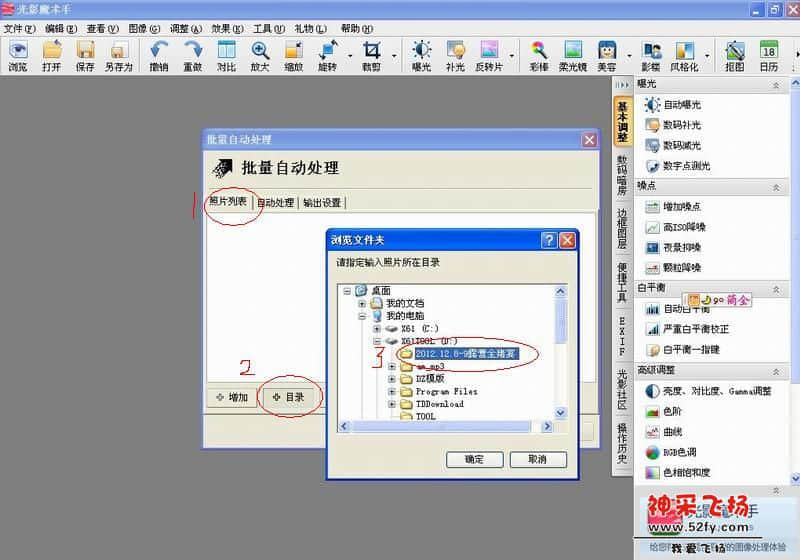800x560 pixels.
Task: Click the 另存为 save-as icon
Action: (119, 56)
